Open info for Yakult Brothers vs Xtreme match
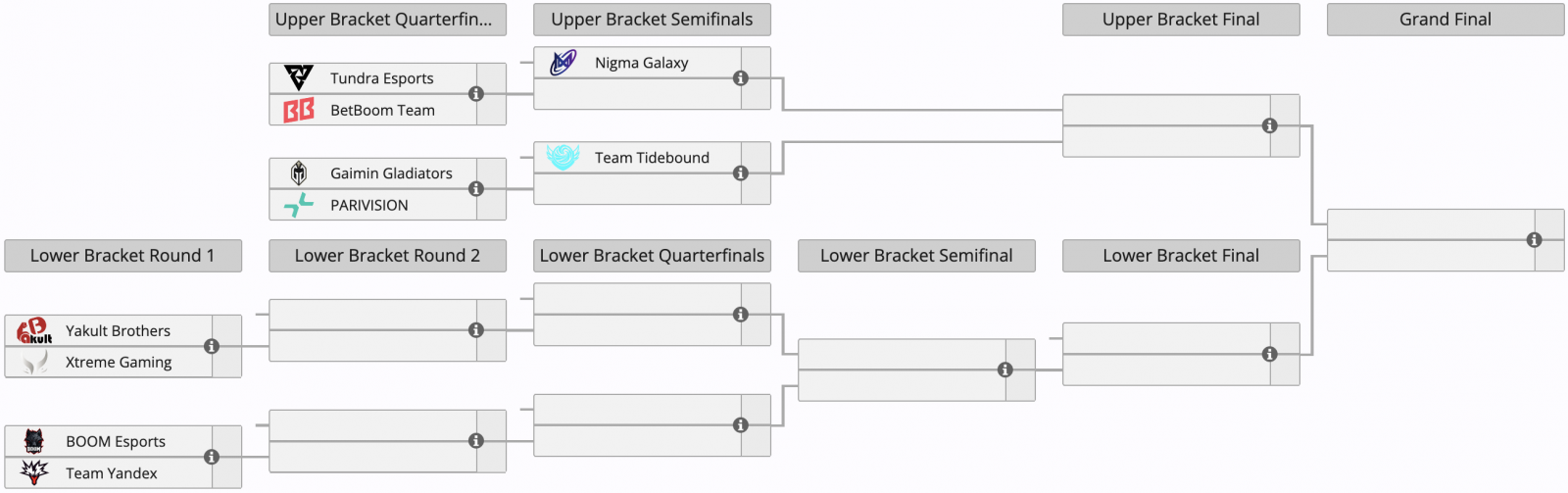Screen dimensions: 1568x493 (212, 346)
